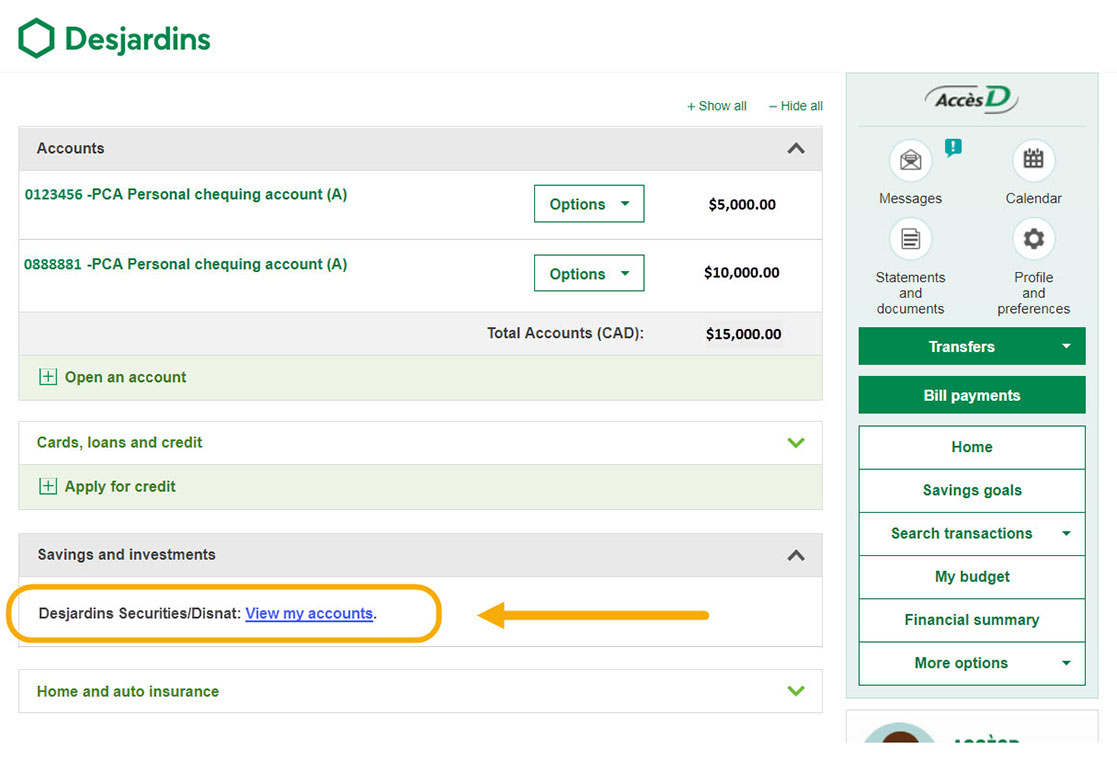Click the Desjardins hexagon logo

pos(36,38)
